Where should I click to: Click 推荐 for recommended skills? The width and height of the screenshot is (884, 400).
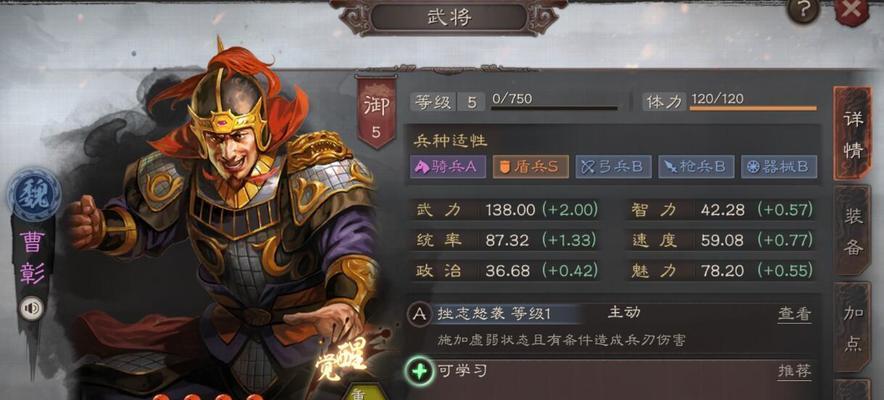[x=795, y=371]
